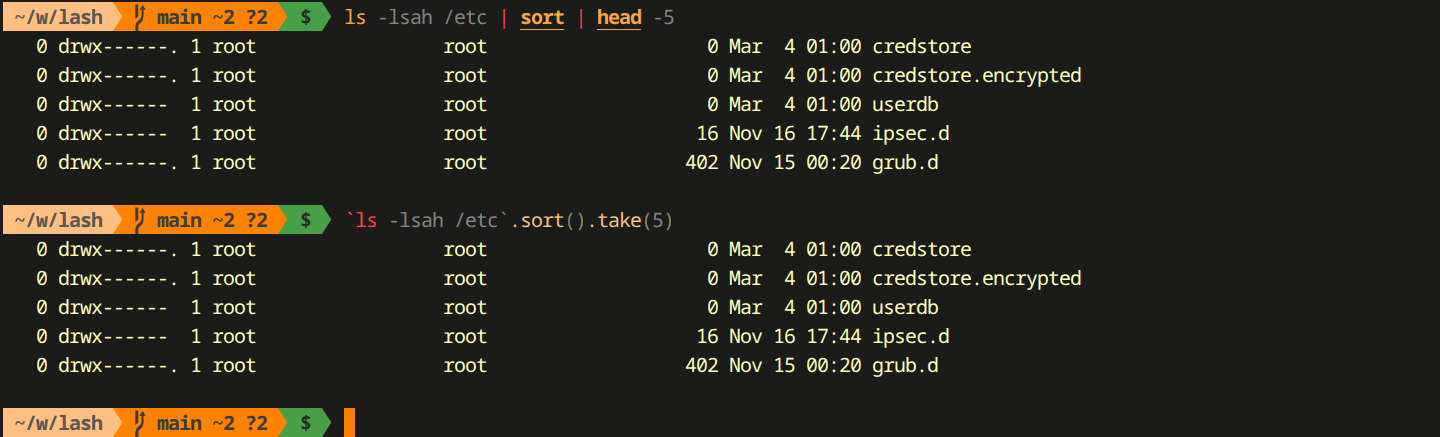Click the git branch icon in the first prompt
The width and height of the screenshot is (1440, 437).
(140, 17)
